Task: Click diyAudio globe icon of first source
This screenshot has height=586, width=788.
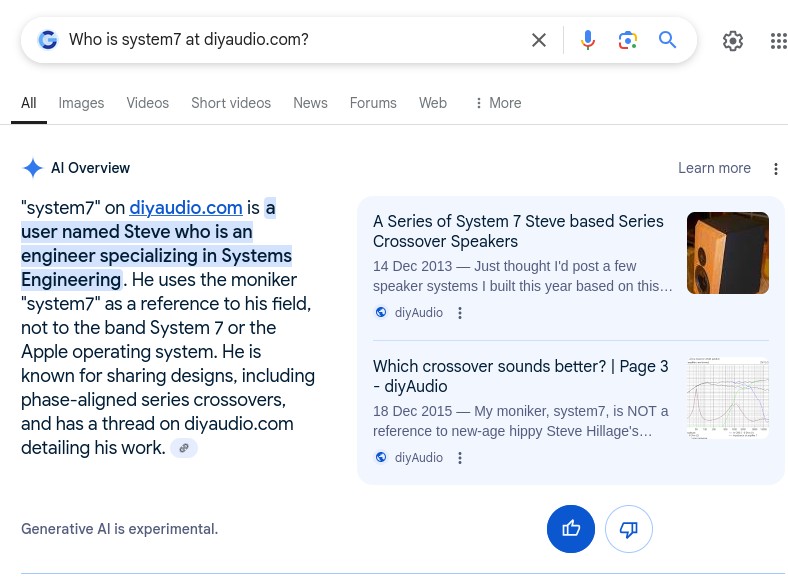Action: tap(381, 313)
